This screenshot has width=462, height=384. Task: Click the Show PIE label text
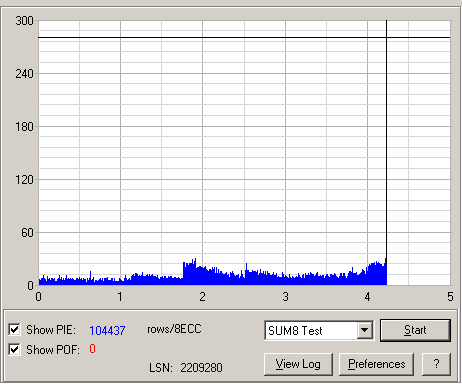(x=51, y=330)
